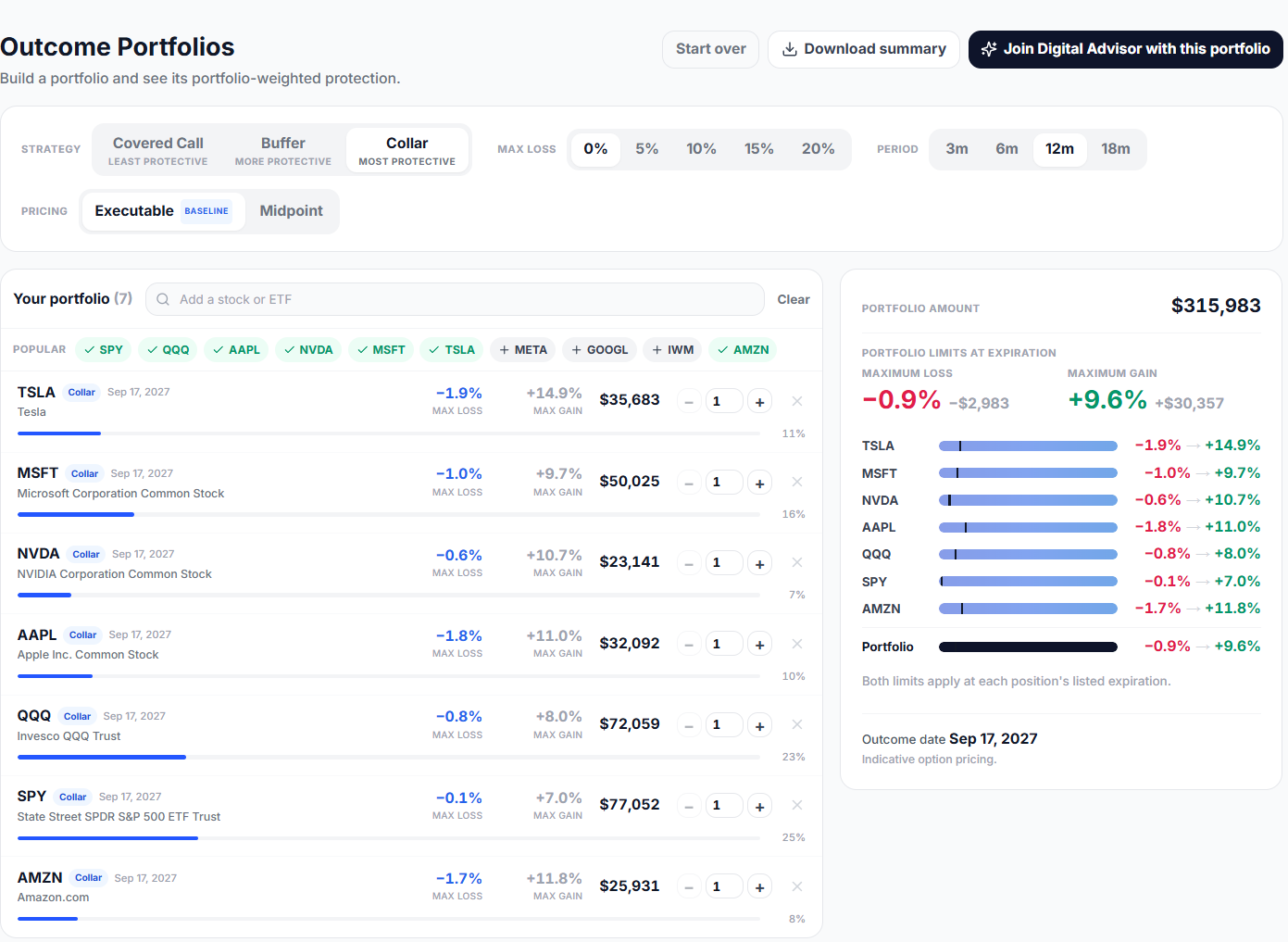1288x942 pixels.
Task: Switch strategy to Buffer
Action: point(283,150)
